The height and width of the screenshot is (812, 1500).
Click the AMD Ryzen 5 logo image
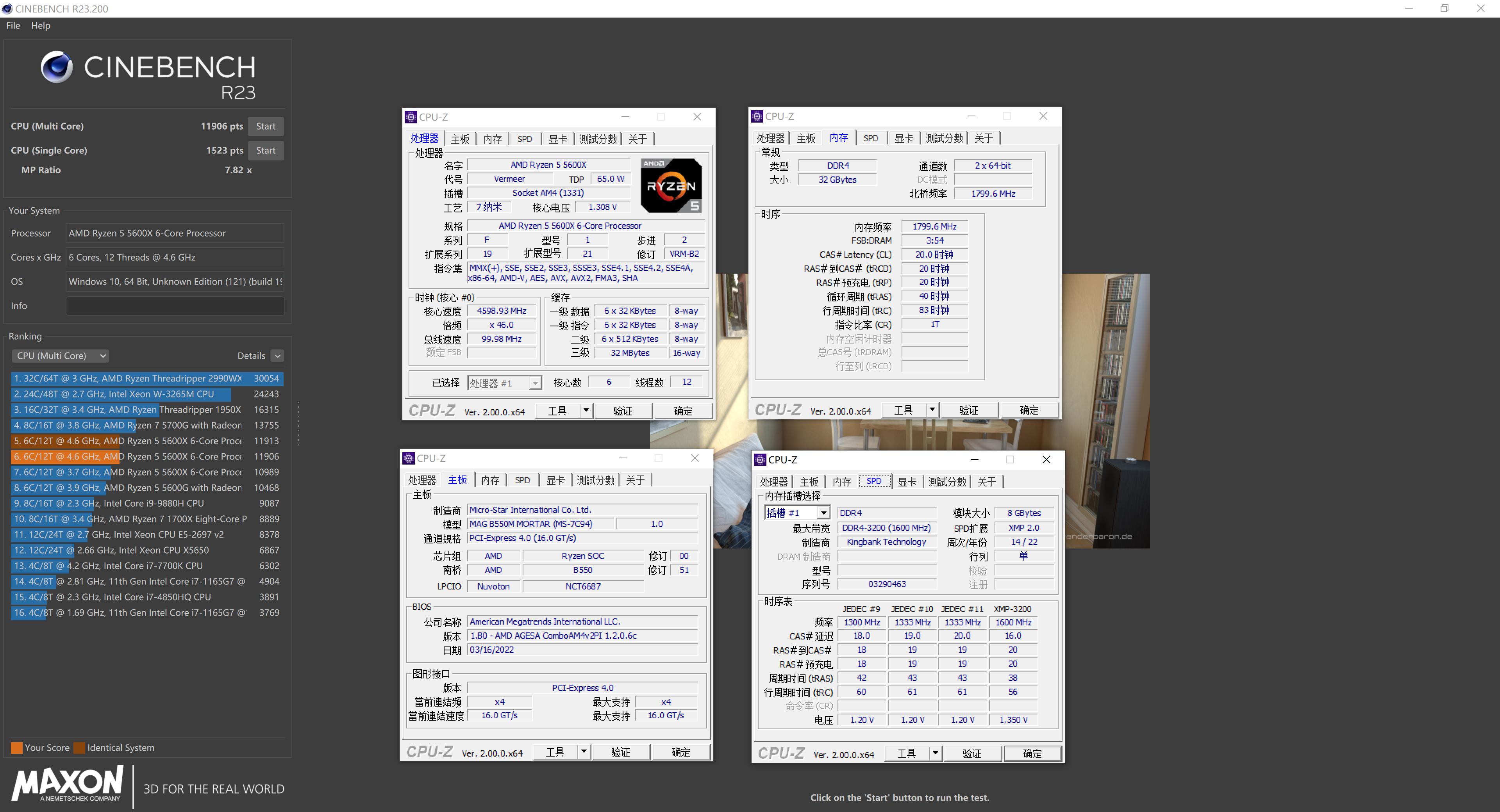pyautogui.click(x=671, y=185)
